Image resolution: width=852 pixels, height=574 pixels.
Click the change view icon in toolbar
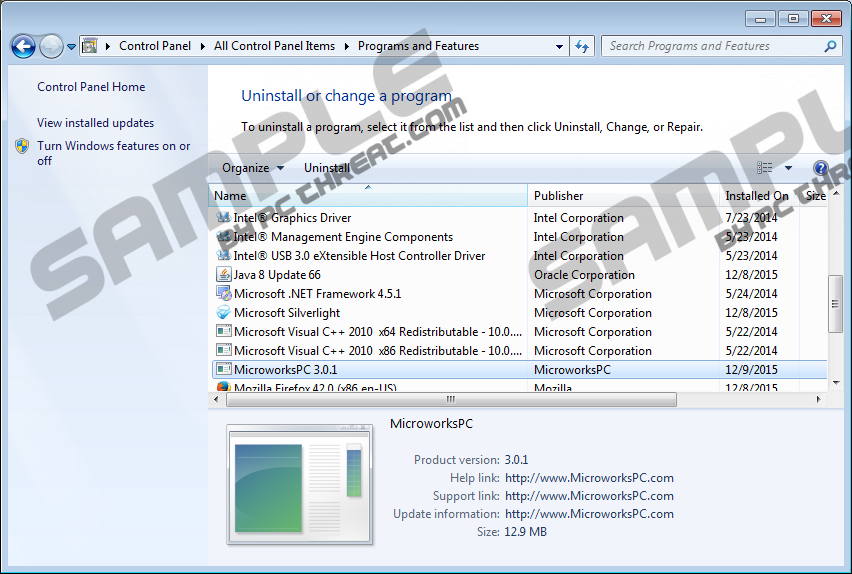coord(766,168)
